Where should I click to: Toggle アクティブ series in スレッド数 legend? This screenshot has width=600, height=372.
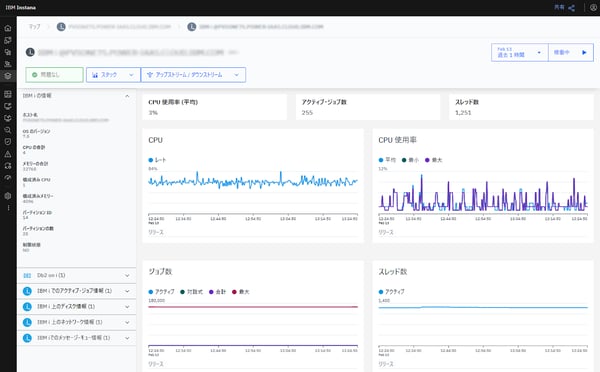coord(391,292)
